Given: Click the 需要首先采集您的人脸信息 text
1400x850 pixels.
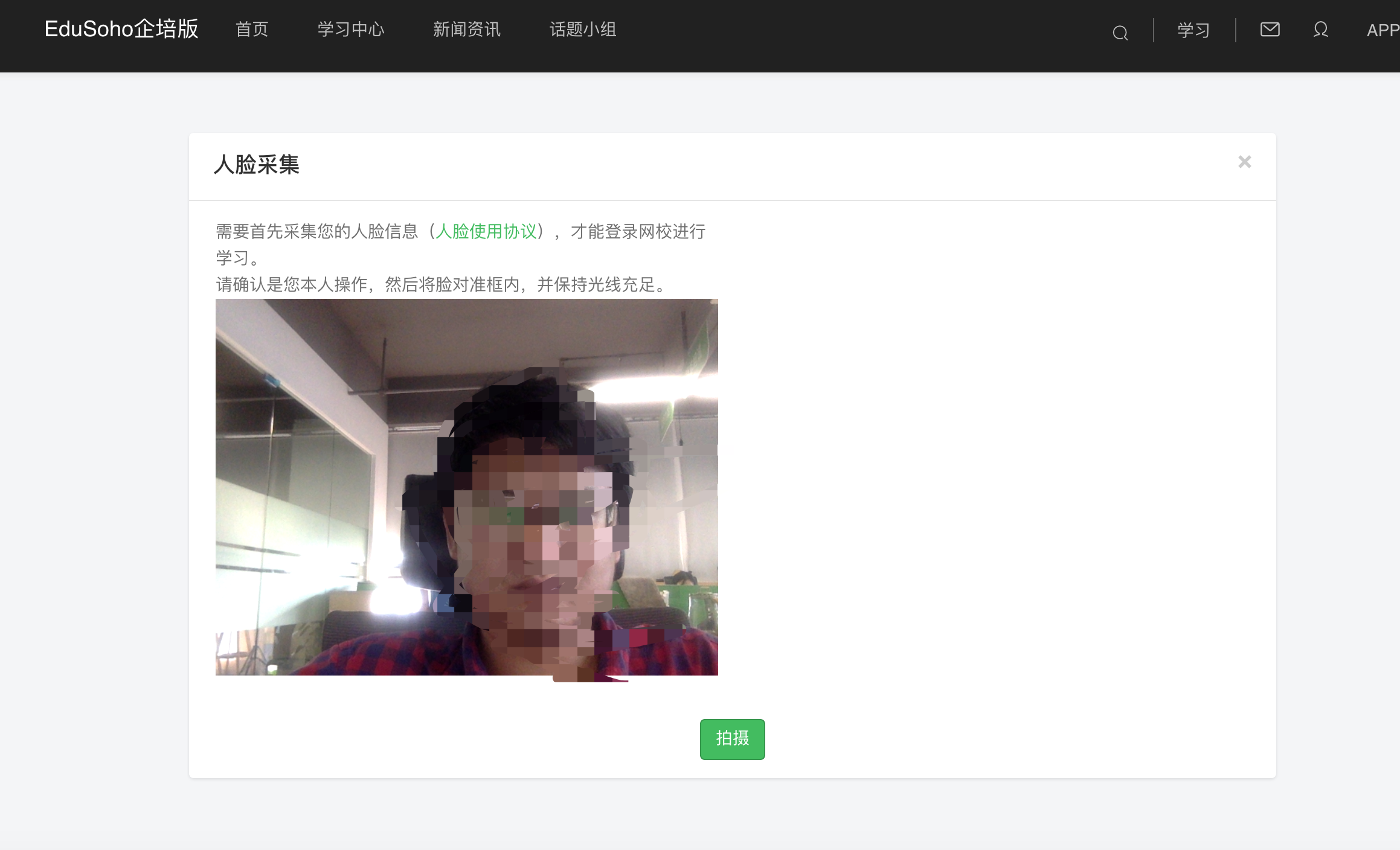Looking at the screenshot, I should [316, 231].
